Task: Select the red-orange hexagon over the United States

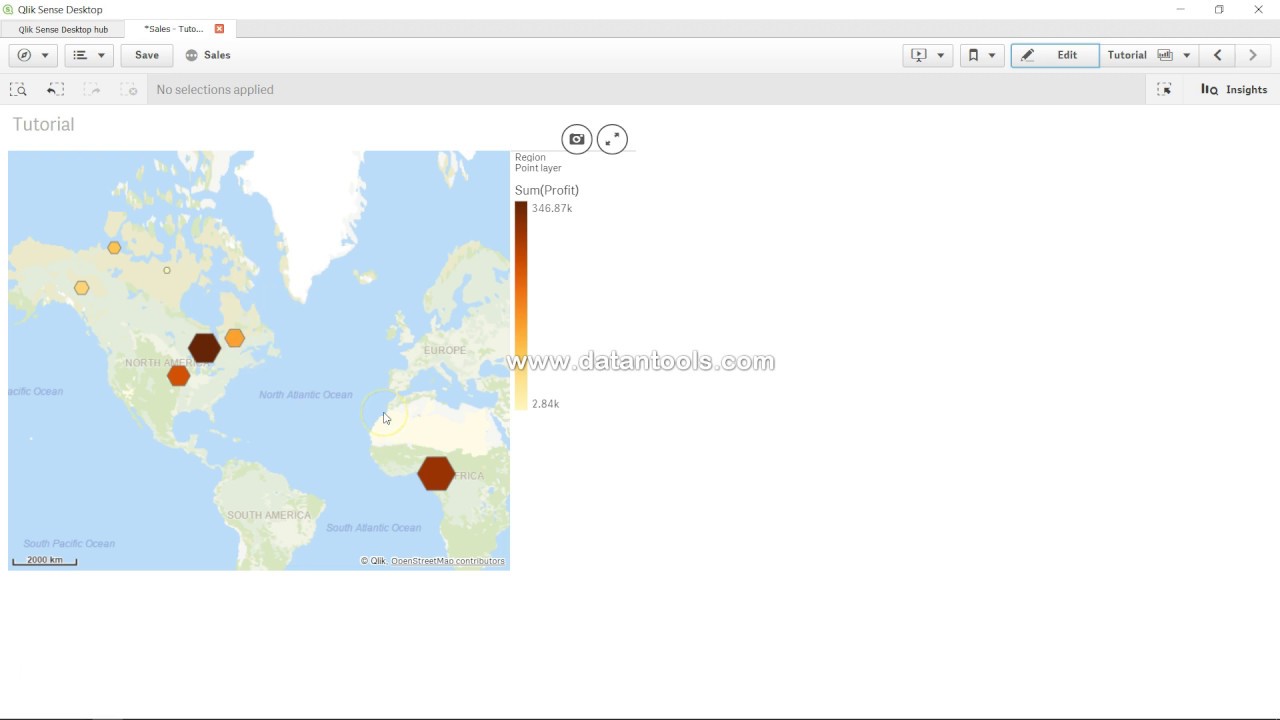Action: tap(179, 375)
